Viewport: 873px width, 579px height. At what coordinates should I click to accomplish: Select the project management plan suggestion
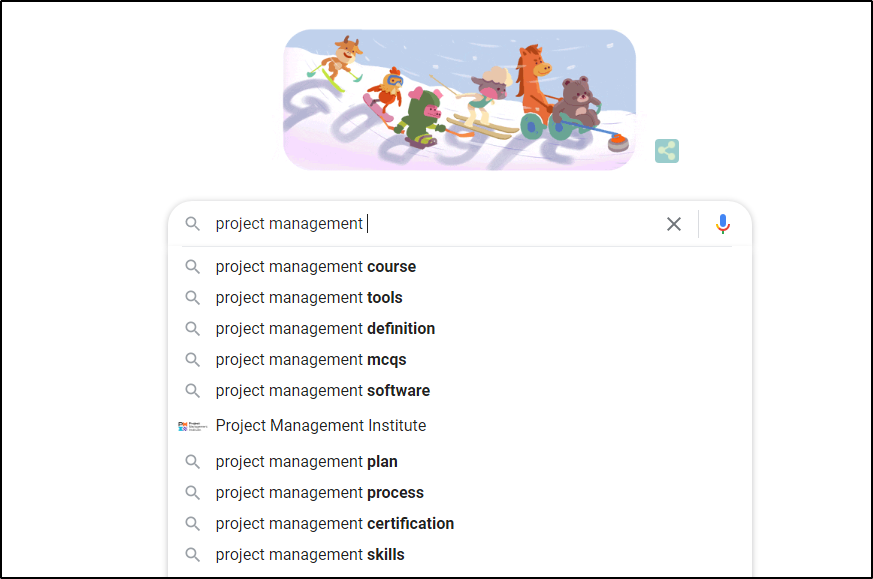click(x=306, y=462)
